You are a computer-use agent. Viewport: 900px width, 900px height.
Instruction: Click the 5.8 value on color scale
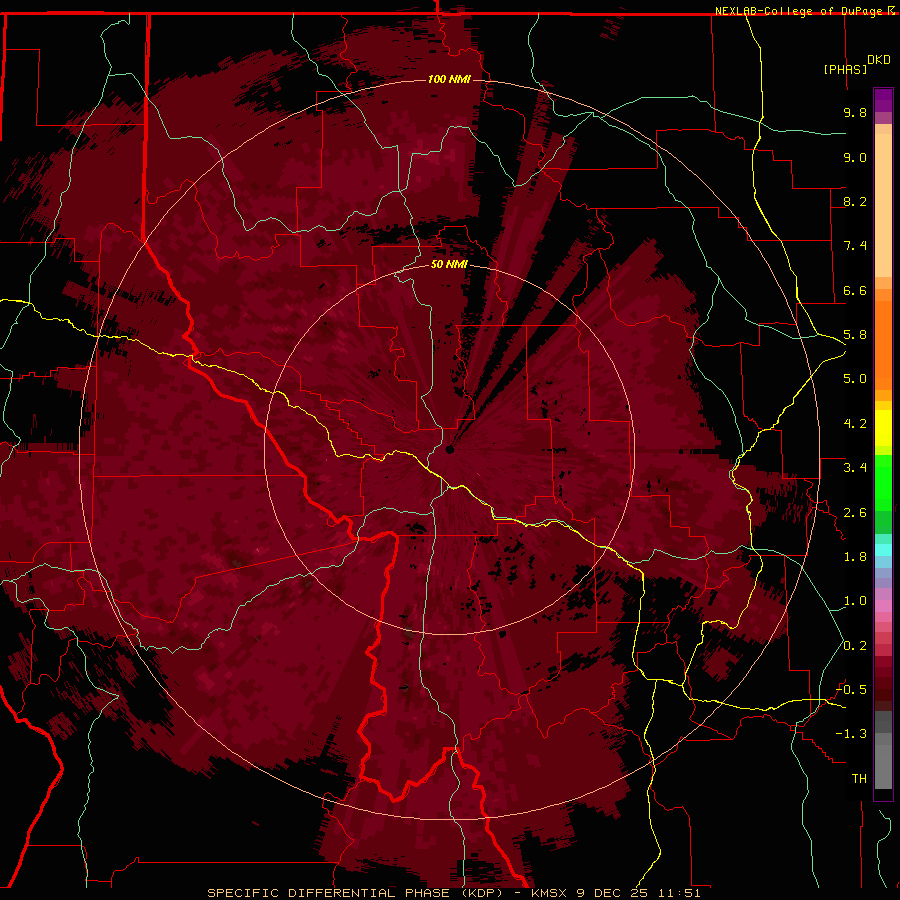pos(855,335)
